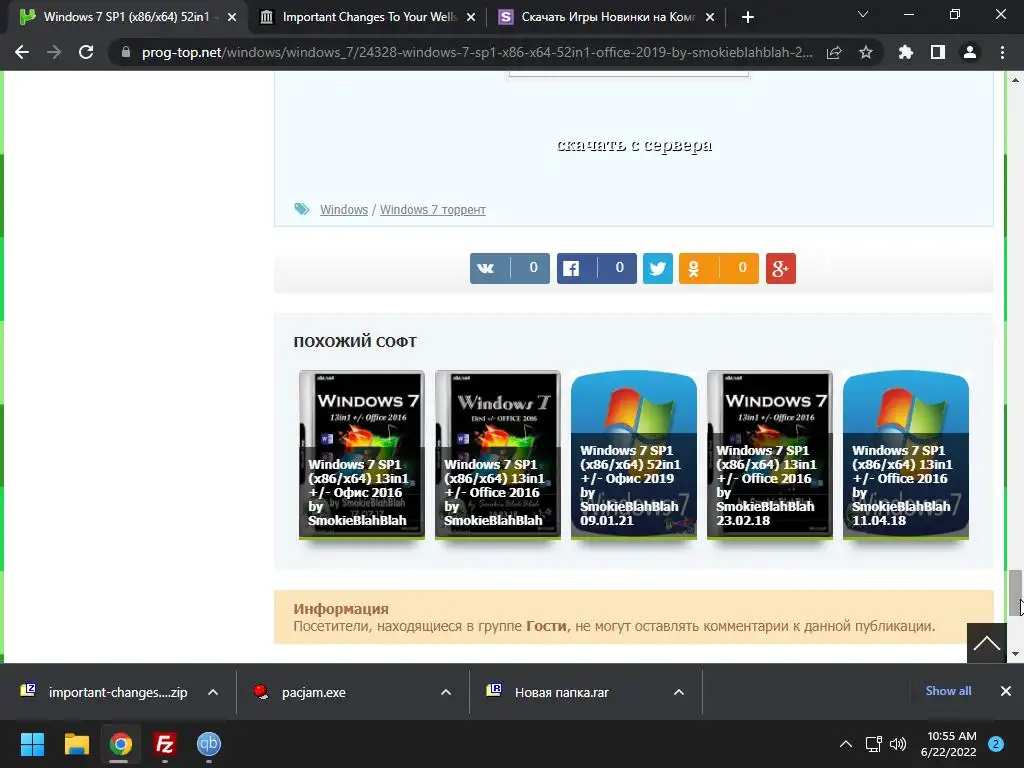The height and width of the screenshot is (768, 1024).
Task: Share on Google Plus
Action: click(780, 268)
